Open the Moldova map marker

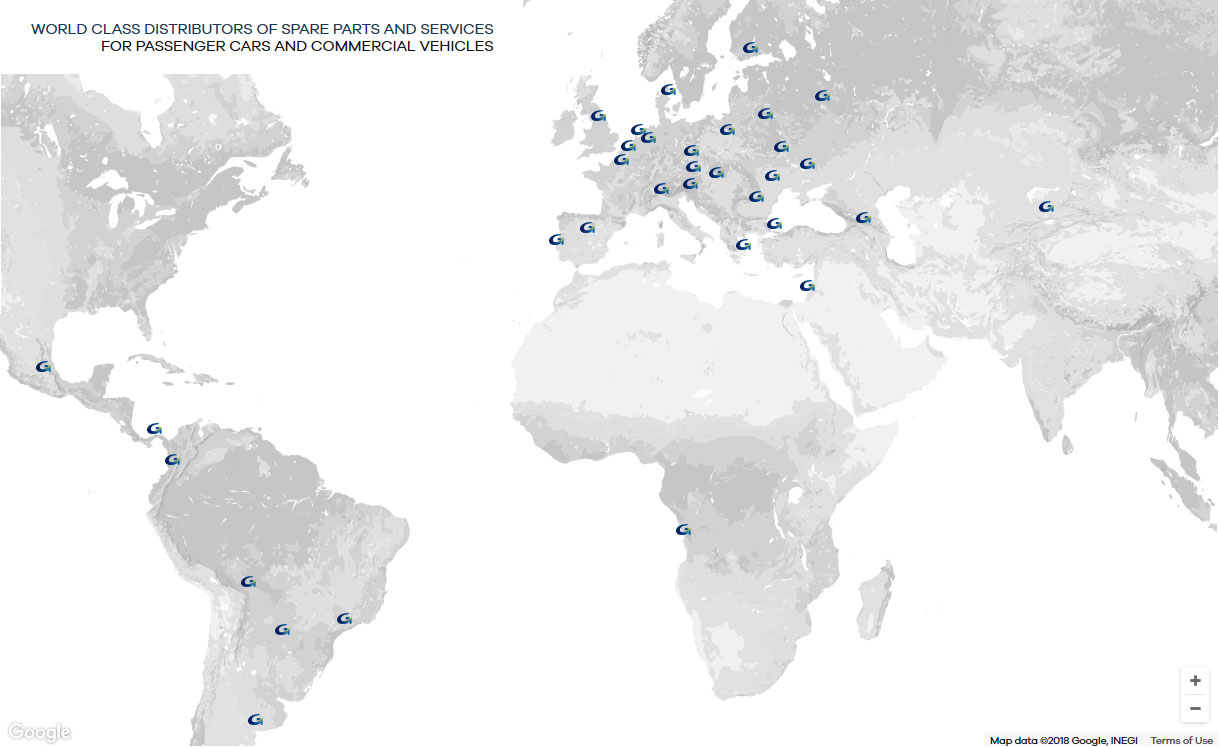pyautogui.click(x=772, y=176)
